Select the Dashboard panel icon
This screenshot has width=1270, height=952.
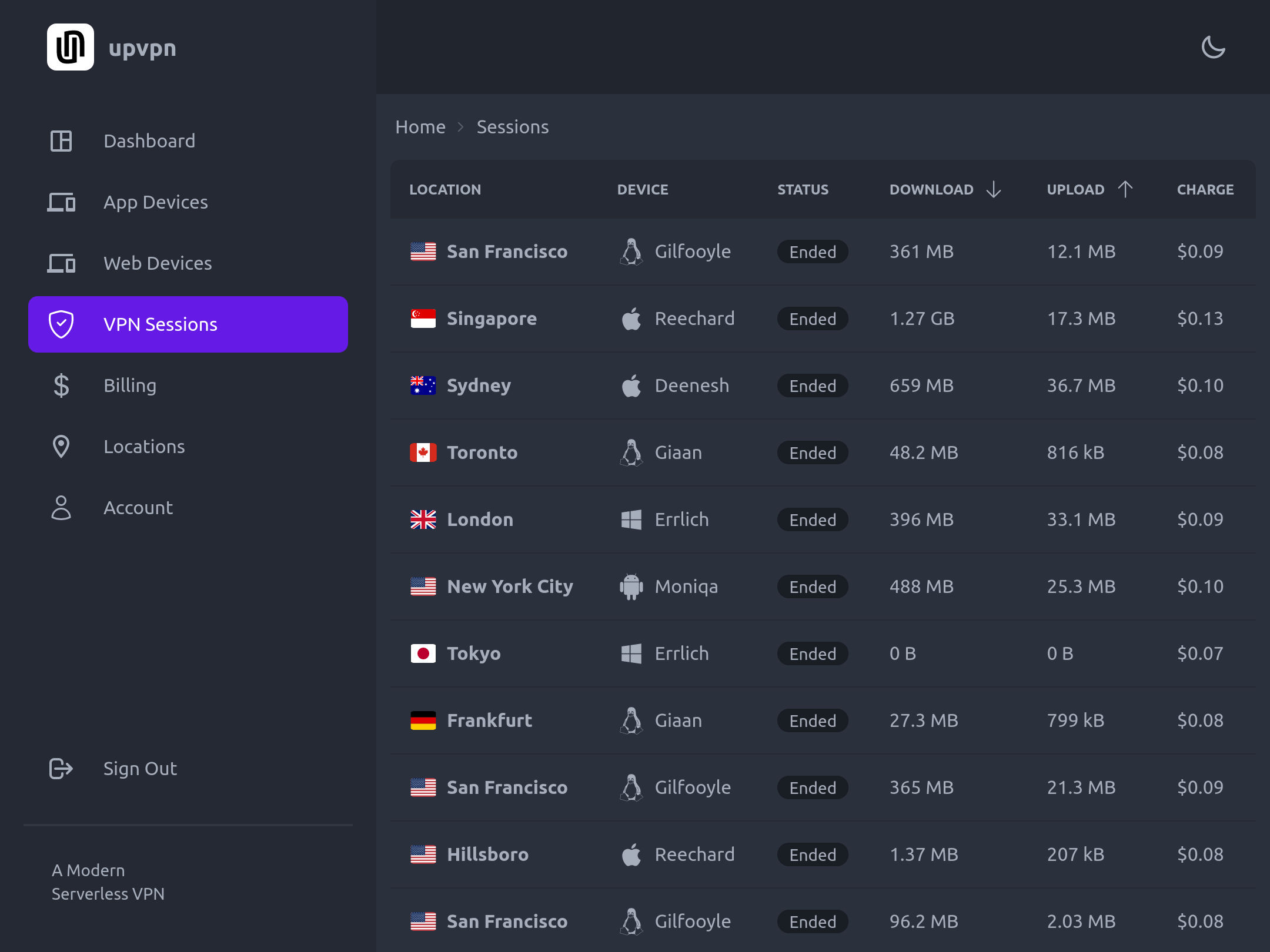(61, 141)
